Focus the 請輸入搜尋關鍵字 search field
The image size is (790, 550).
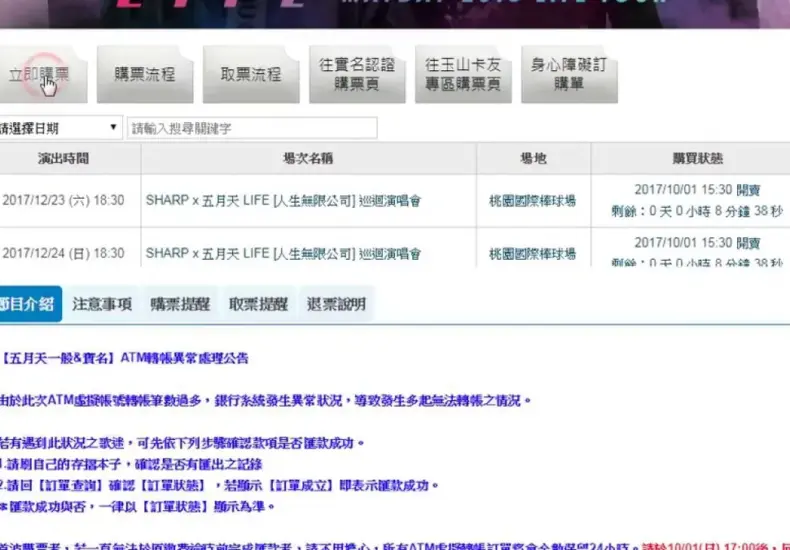tap(252, 128)
